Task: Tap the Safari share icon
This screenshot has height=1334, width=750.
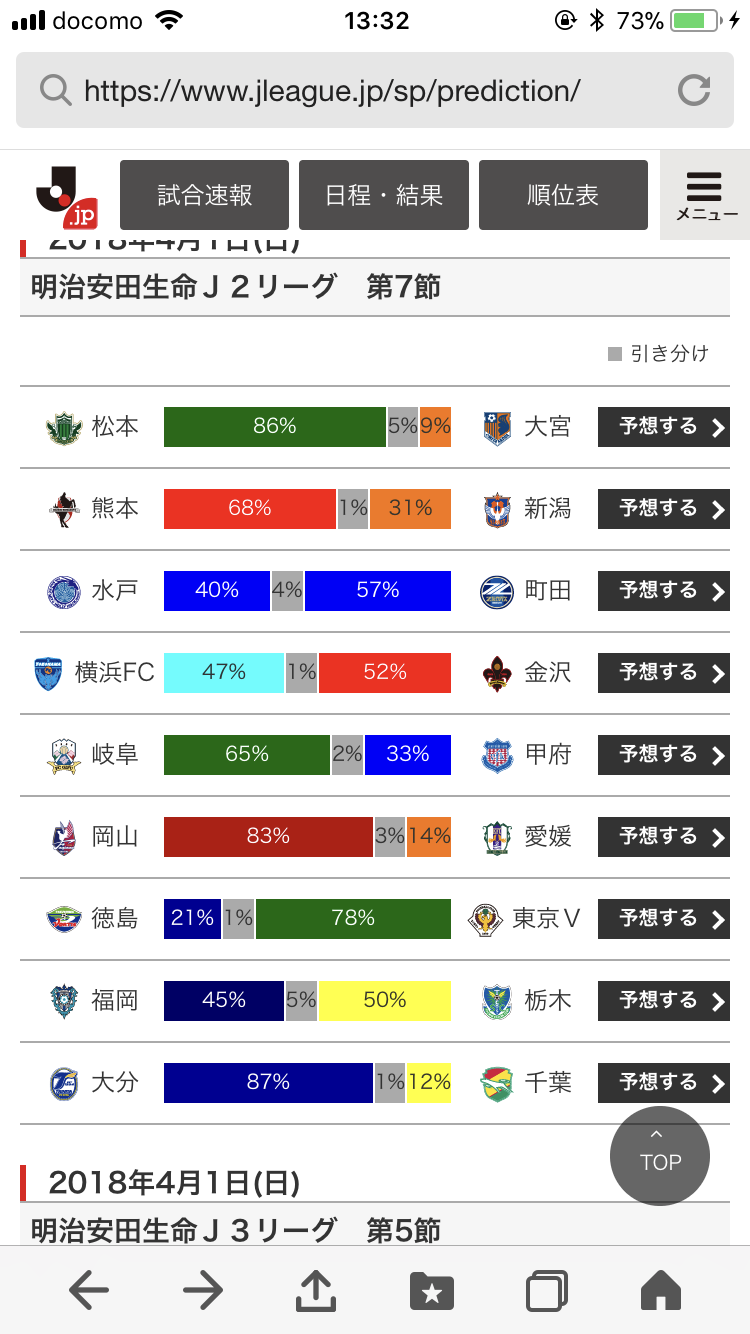Action: (316, 1291)
